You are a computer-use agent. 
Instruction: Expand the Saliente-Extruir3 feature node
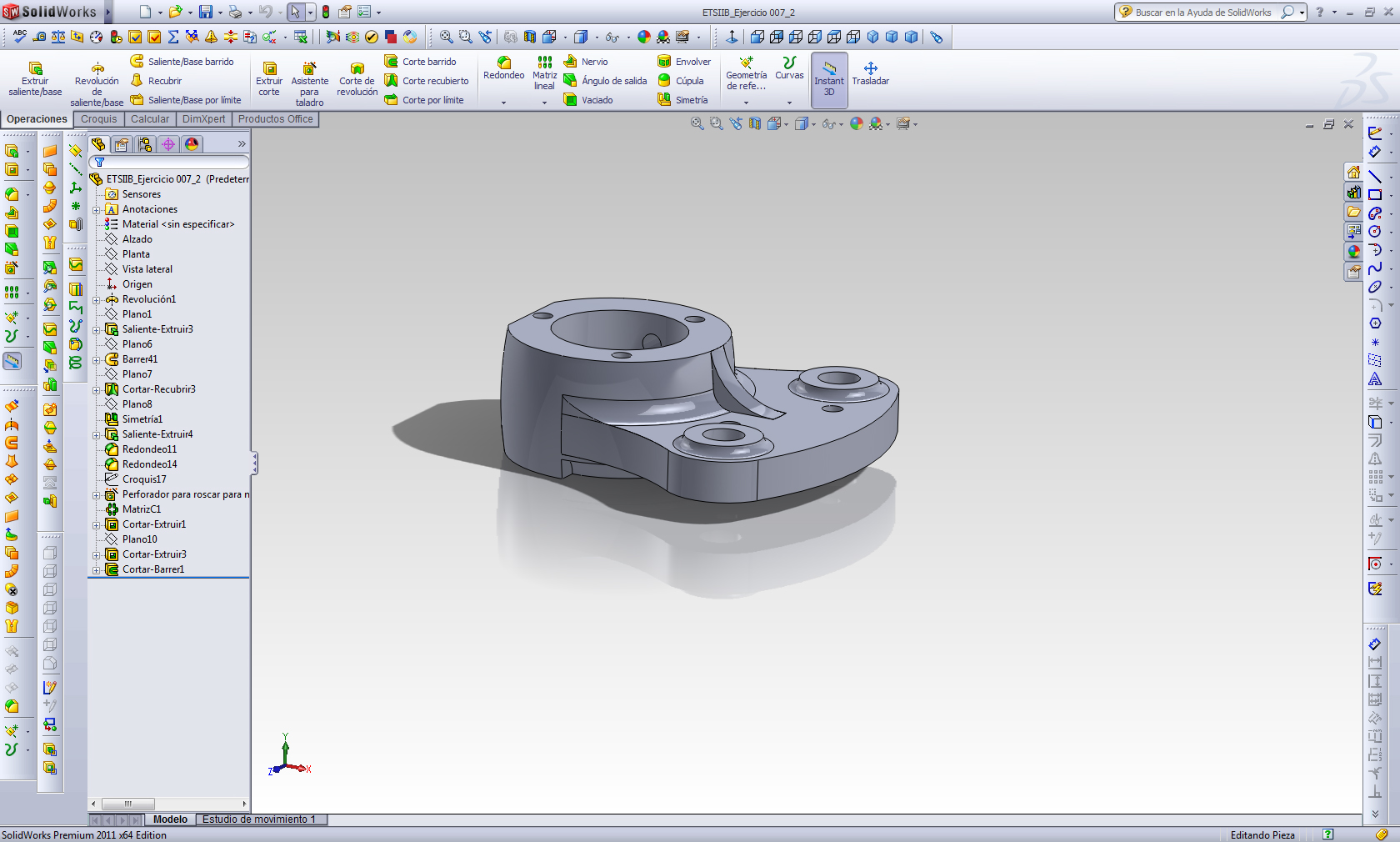point(97,330)
